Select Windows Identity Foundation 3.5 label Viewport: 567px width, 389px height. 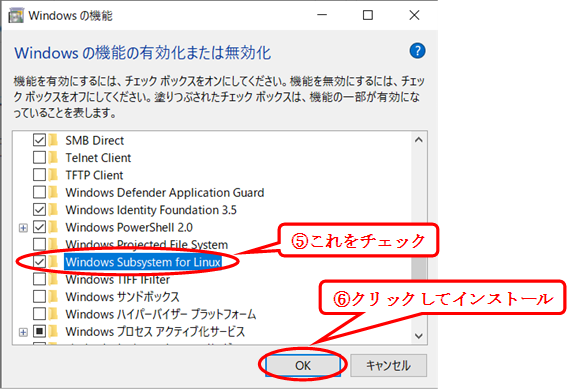[x=151, y=210]
